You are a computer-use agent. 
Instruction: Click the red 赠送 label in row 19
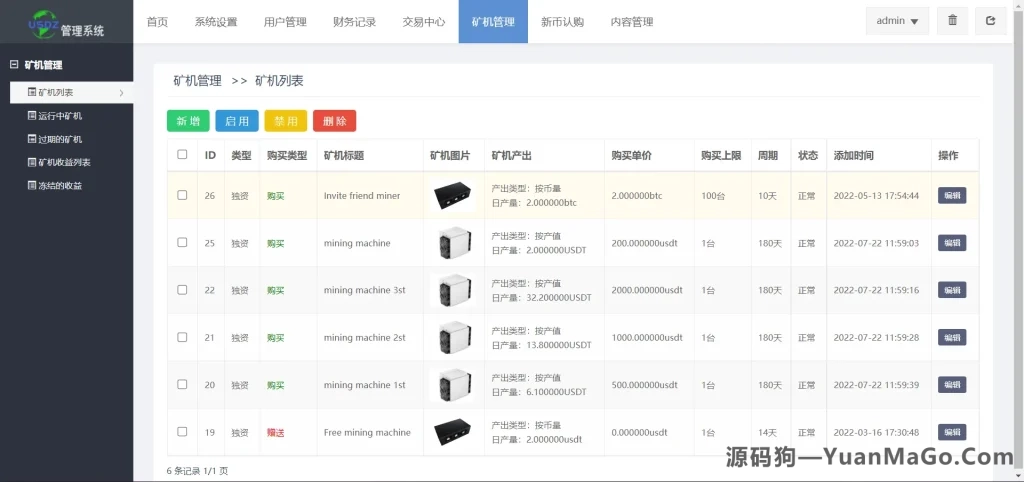276,432
